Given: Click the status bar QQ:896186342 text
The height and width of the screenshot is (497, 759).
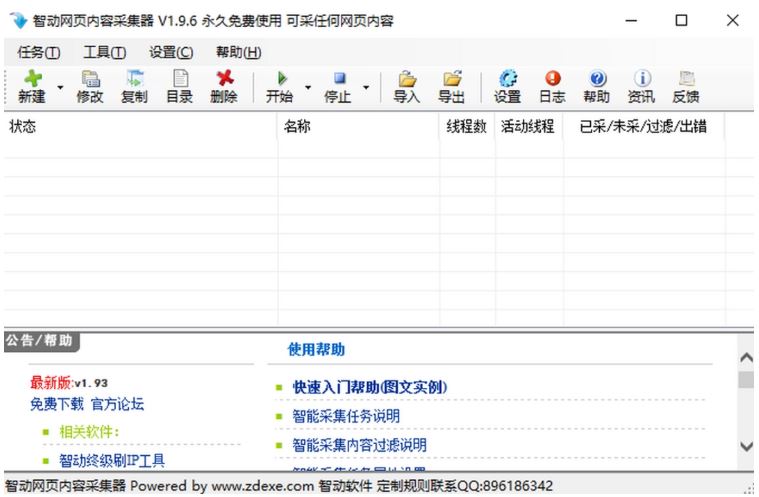Looking at the screenshot, I should tap(504, 486).
